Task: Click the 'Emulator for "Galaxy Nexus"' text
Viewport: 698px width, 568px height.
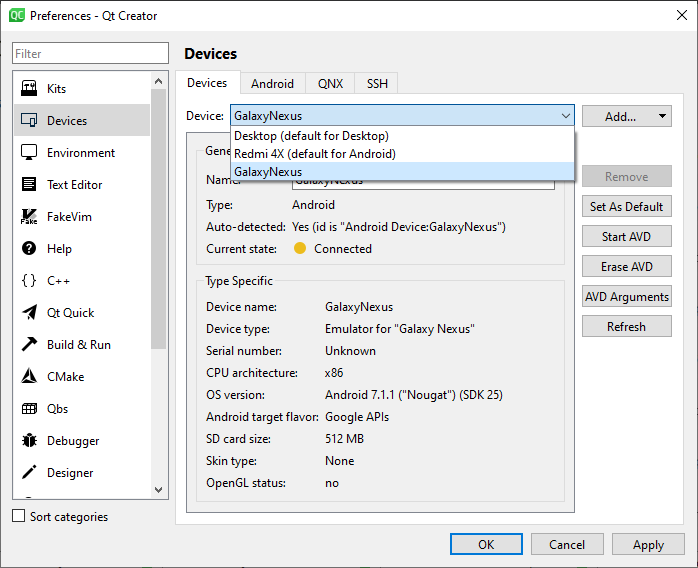Action: [400, 329]
